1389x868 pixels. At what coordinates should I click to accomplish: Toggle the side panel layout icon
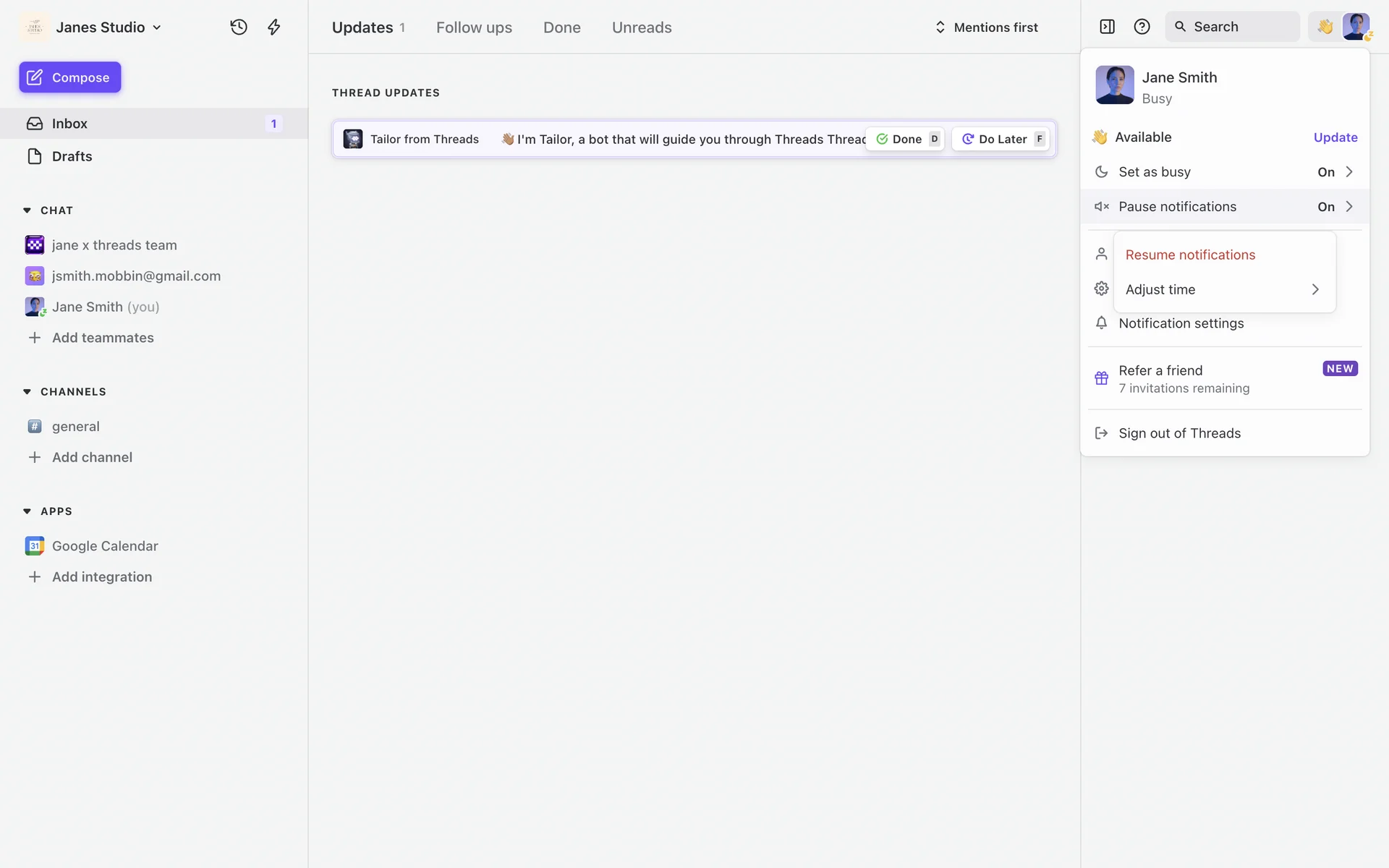(1107, 27)
